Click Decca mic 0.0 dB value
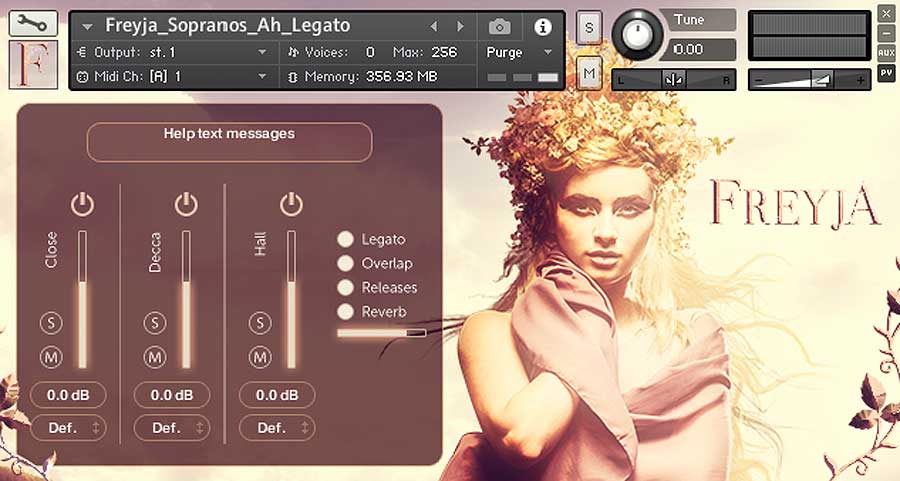 click(172, 395)
